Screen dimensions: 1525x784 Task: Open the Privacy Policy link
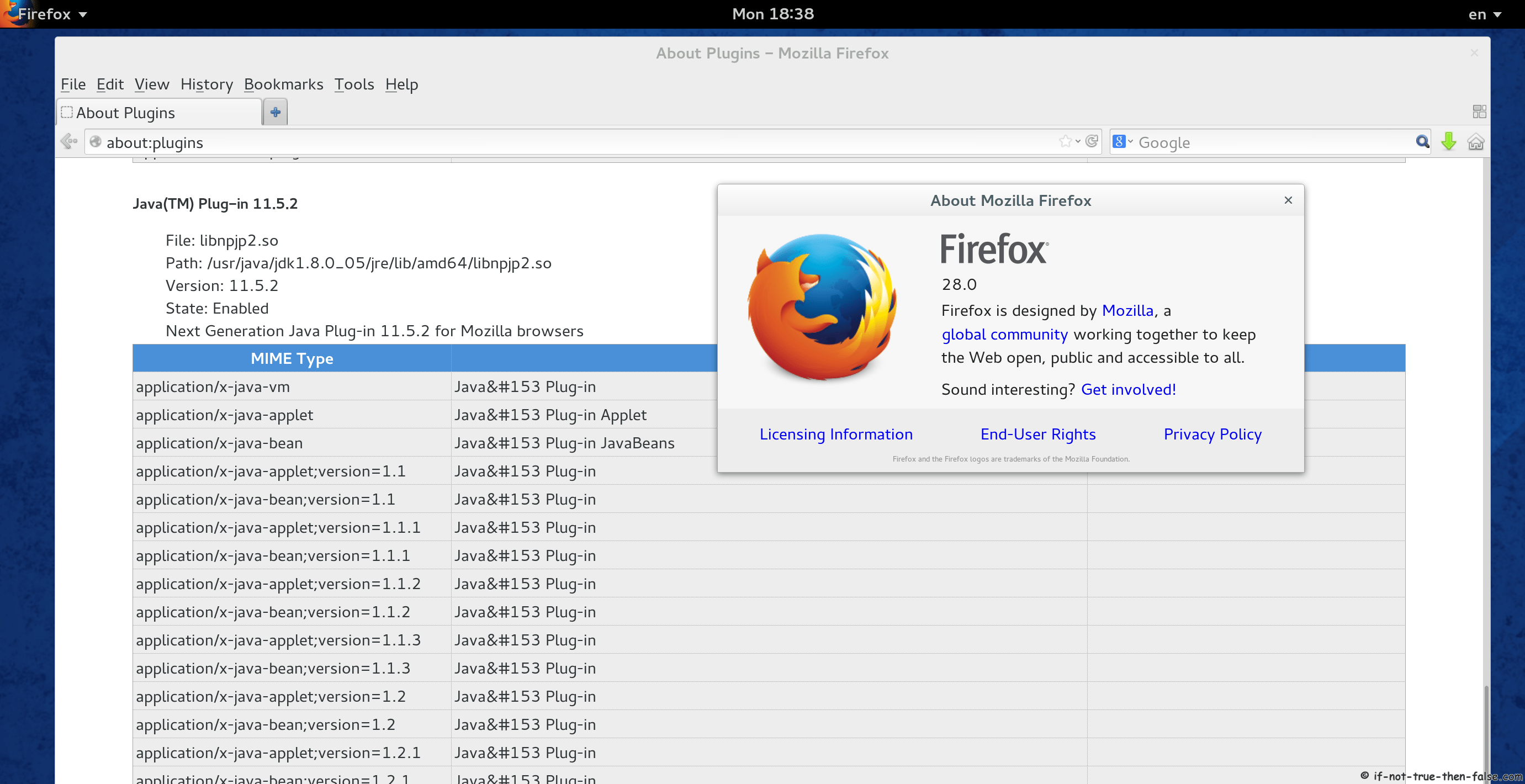(x=1212, y=434)
